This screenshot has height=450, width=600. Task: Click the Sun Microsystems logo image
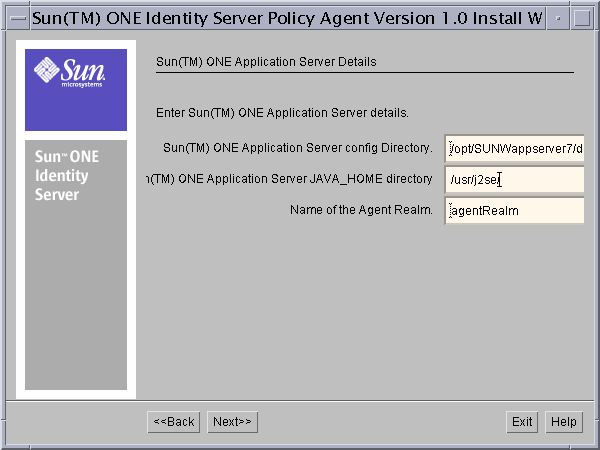[x=76, y=90]
